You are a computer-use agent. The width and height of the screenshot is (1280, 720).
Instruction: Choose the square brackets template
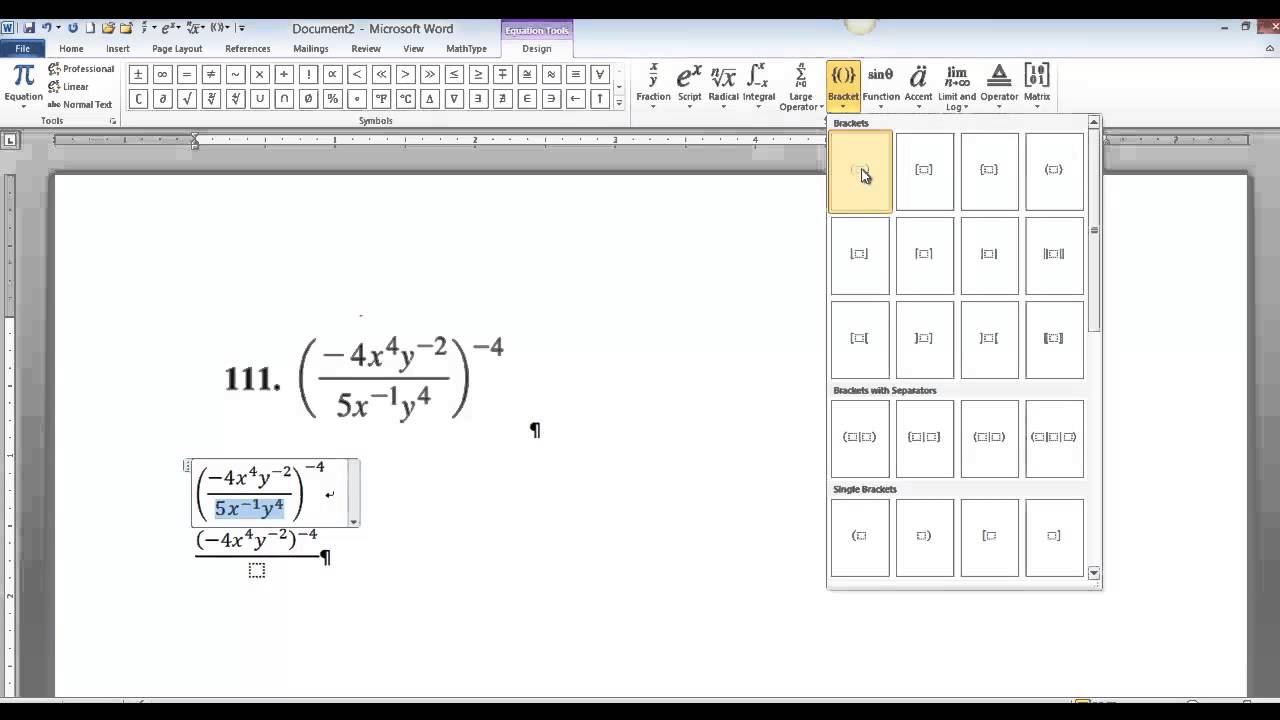point(924,171)
